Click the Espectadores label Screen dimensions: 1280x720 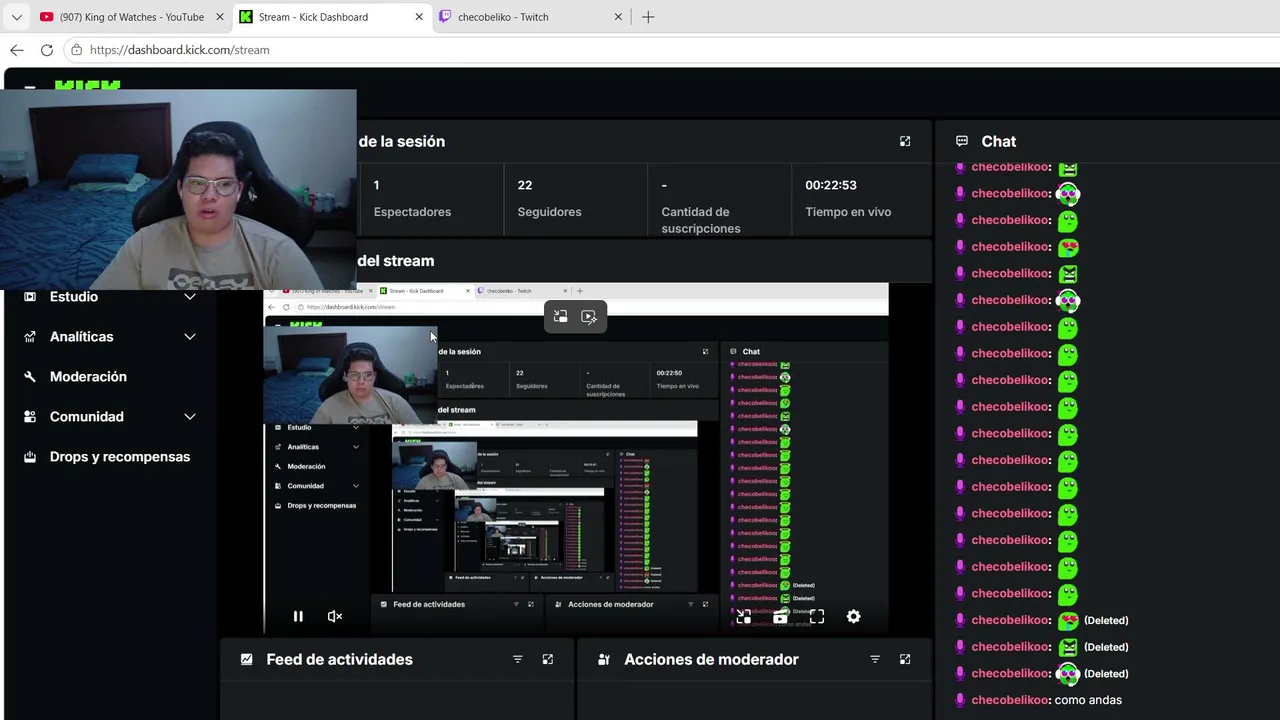(x=412, y=212)
